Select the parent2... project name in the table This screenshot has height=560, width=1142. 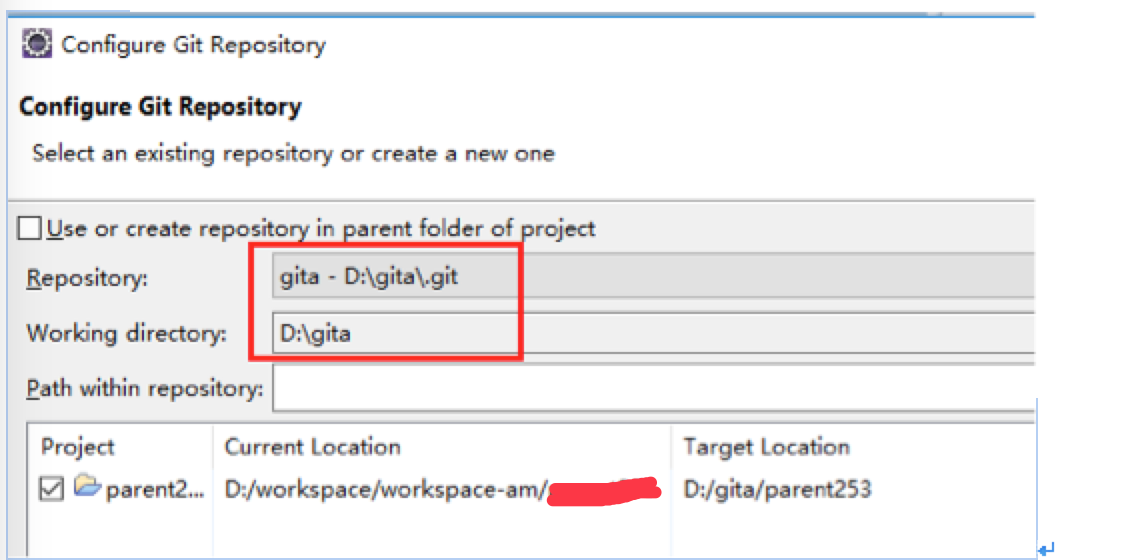click(x=154, y=490)
